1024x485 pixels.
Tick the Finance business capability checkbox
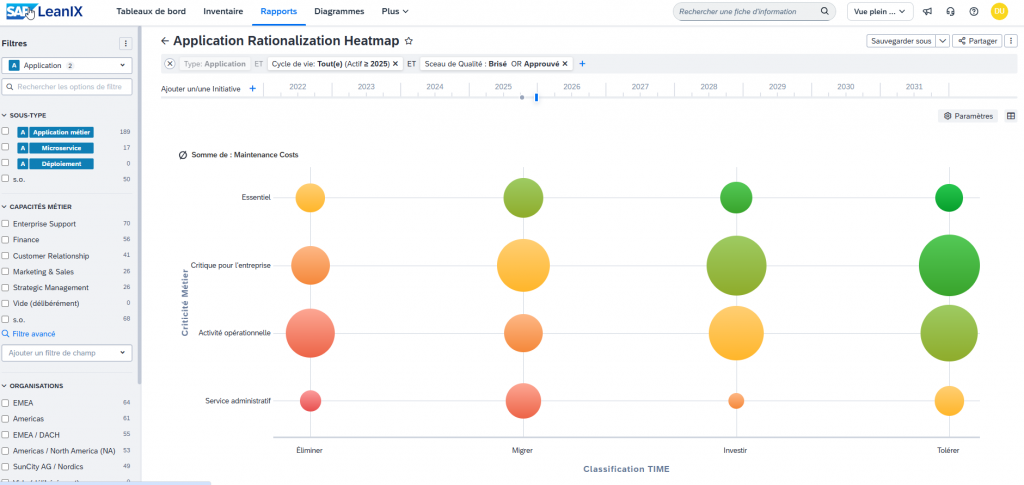[x=6, y=240]
